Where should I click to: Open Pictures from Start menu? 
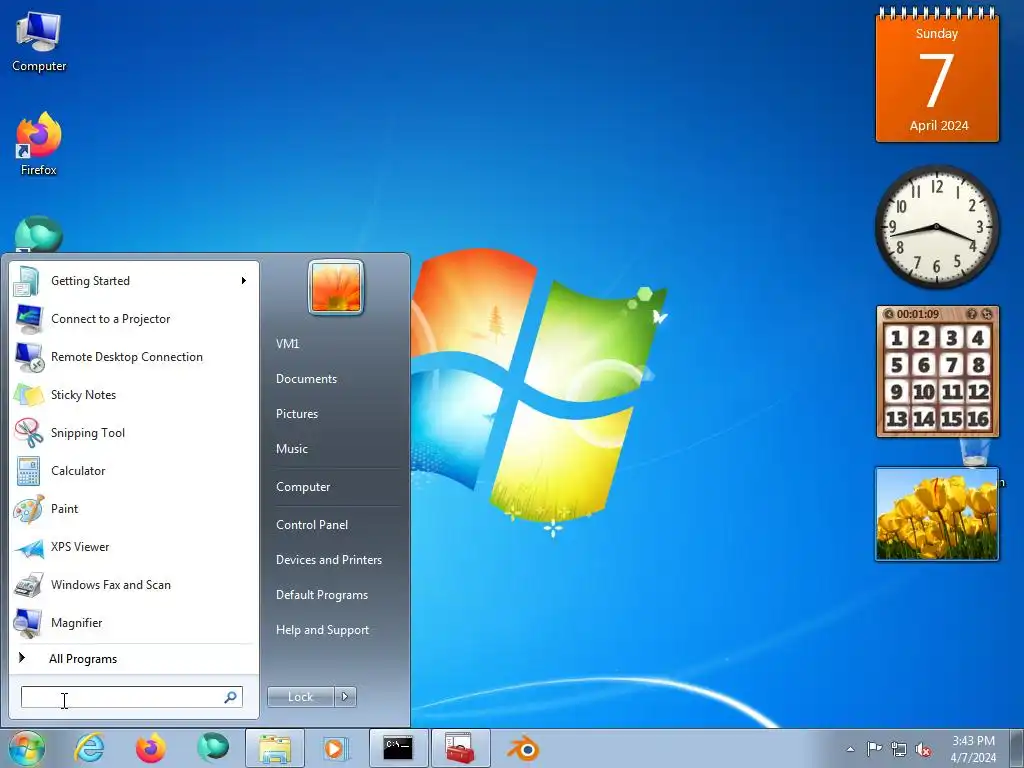tap(296, 414)
